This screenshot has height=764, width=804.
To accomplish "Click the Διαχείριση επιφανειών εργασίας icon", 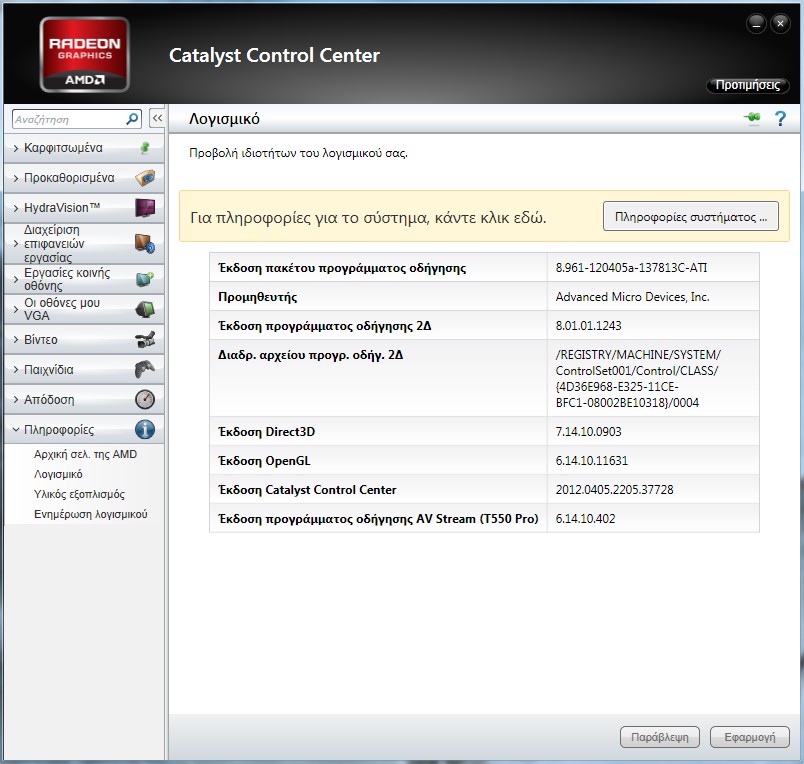I will coord(145,244).
